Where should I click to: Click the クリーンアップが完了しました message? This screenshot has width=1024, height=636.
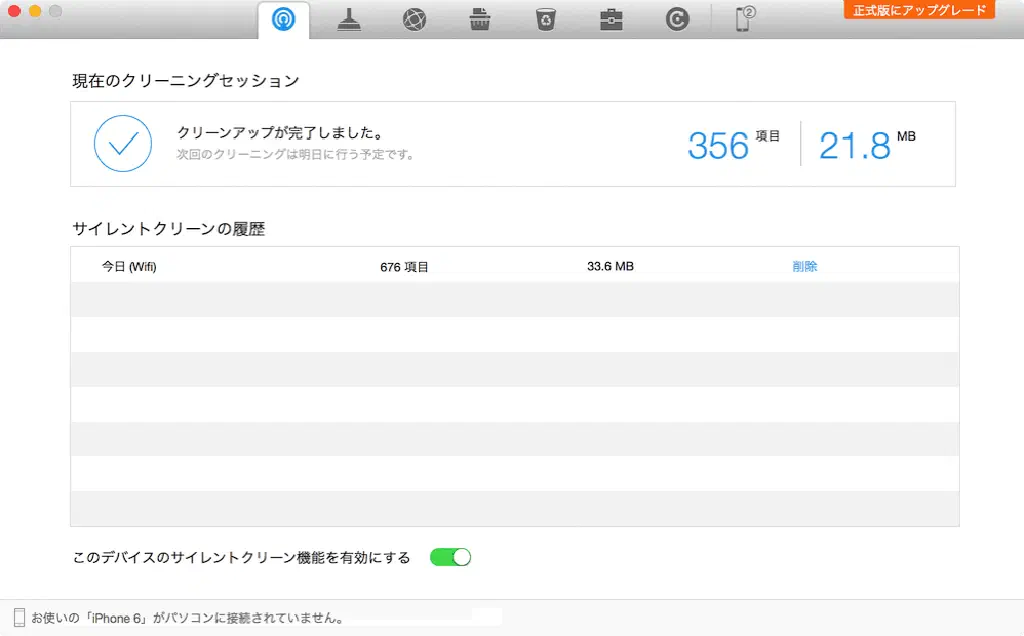pyautogui.click(x=280, y=133)
